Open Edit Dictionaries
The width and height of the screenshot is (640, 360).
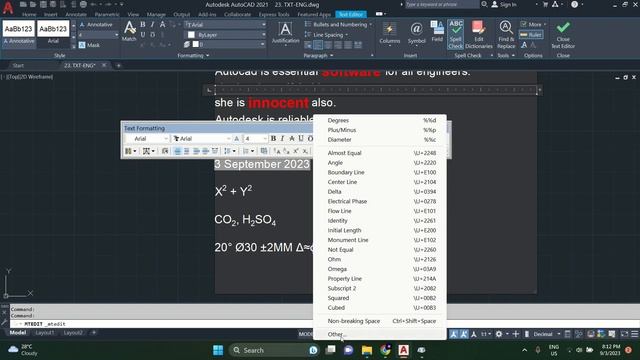pyautogui.click(x=478, y=34)
